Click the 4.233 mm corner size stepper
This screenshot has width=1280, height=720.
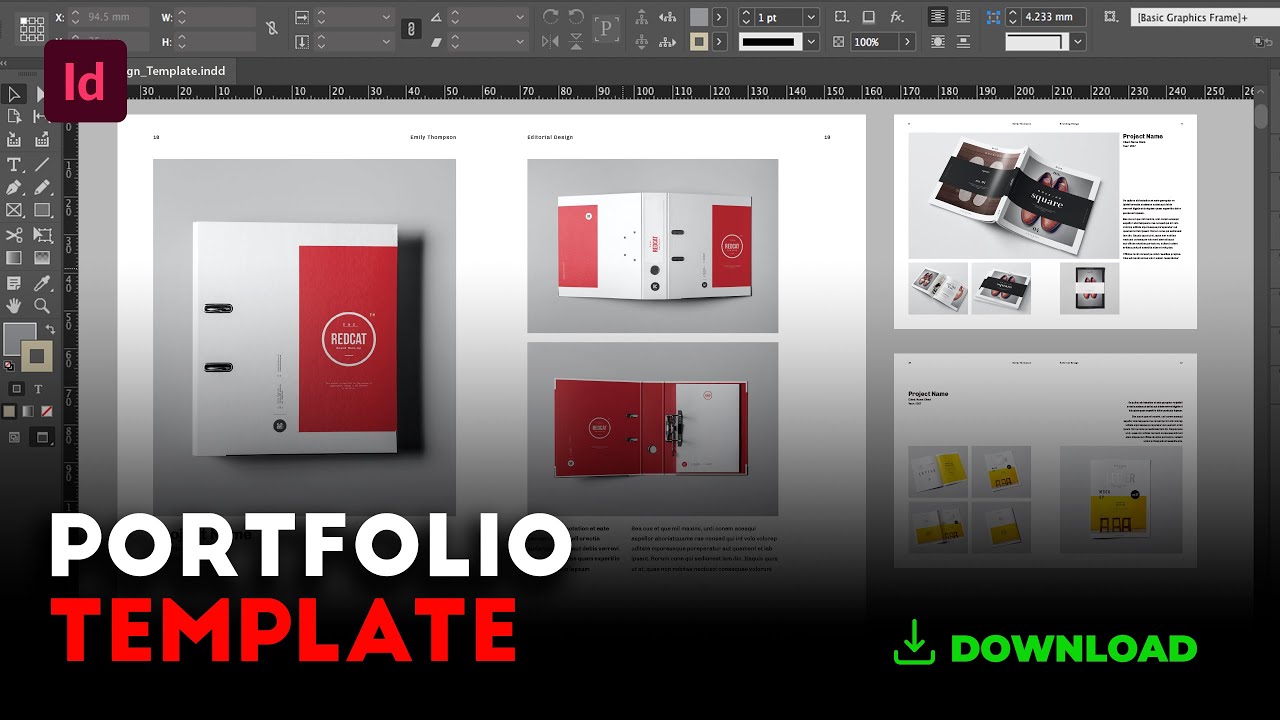[x=1013, y=17]
